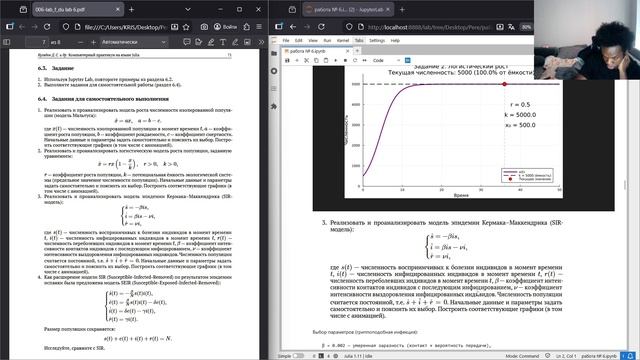Image resolution: width=640 pixels, height=360 pixels.
Task: Save the notebook with toolbar save icon
Action: pos(287,60)
